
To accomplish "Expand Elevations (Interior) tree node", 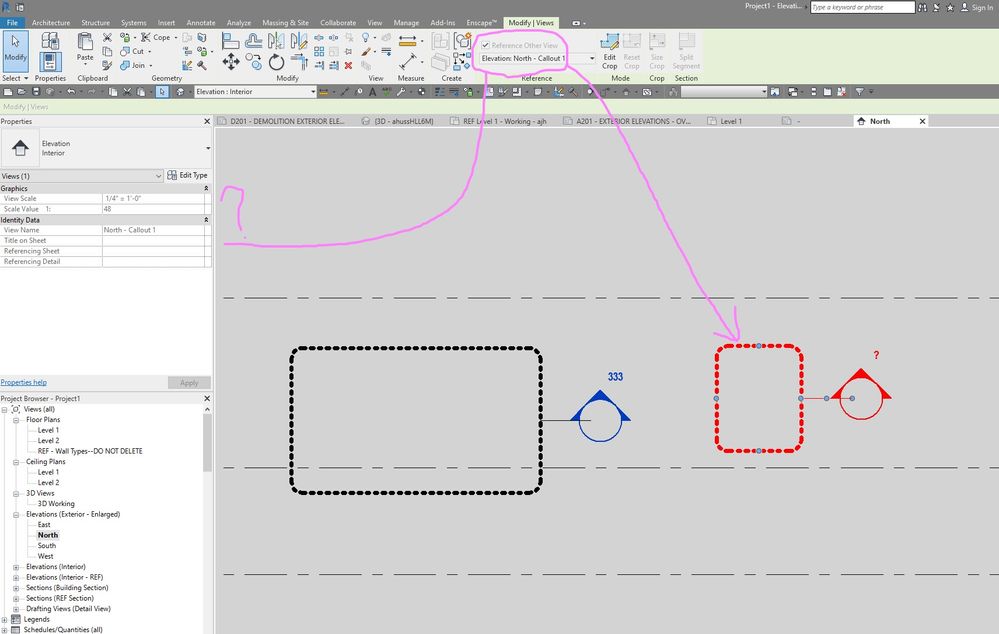I will (16, 567).
